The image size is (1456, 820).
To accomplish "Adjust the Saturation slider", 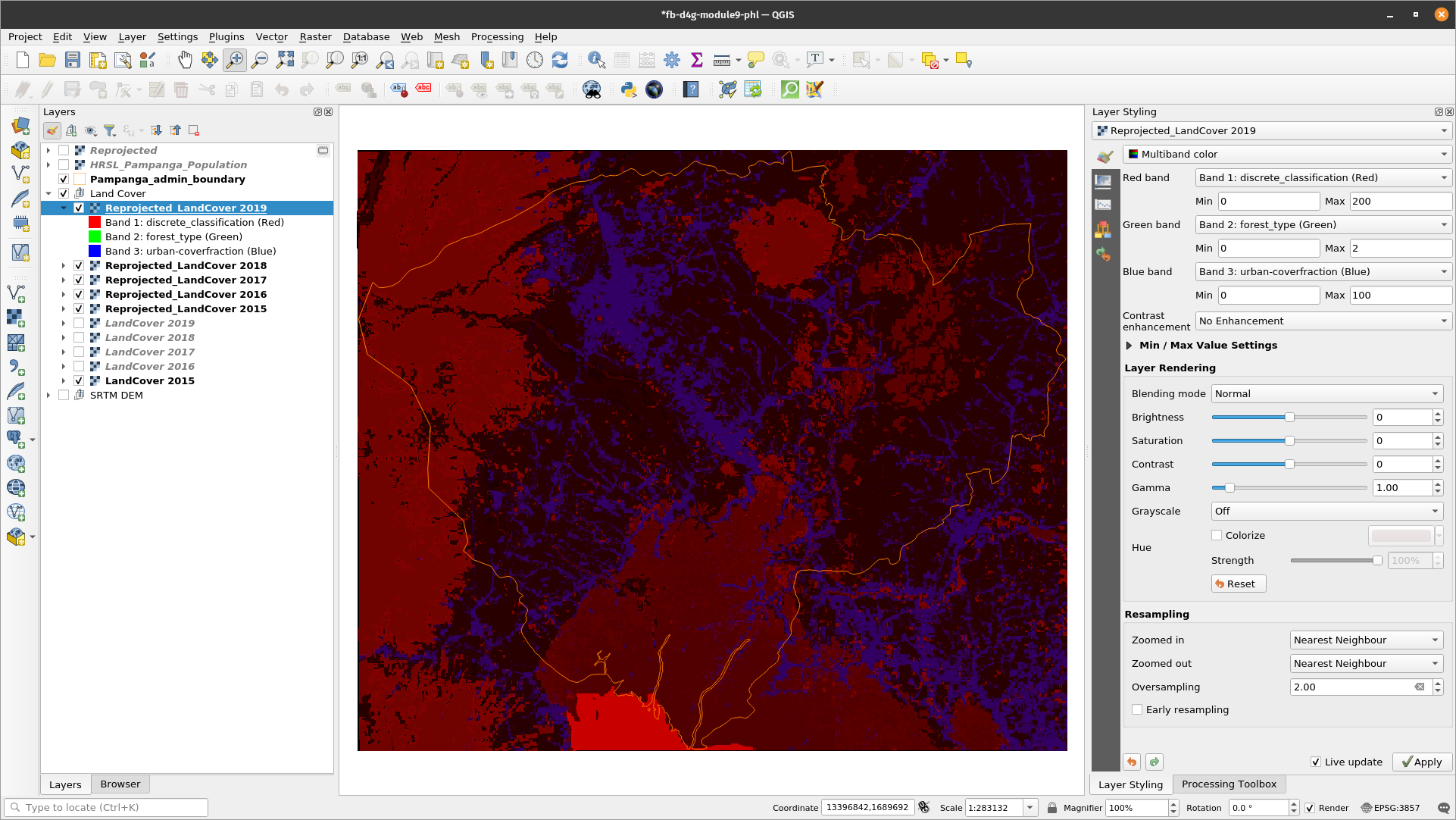I will pos(1289,440).
